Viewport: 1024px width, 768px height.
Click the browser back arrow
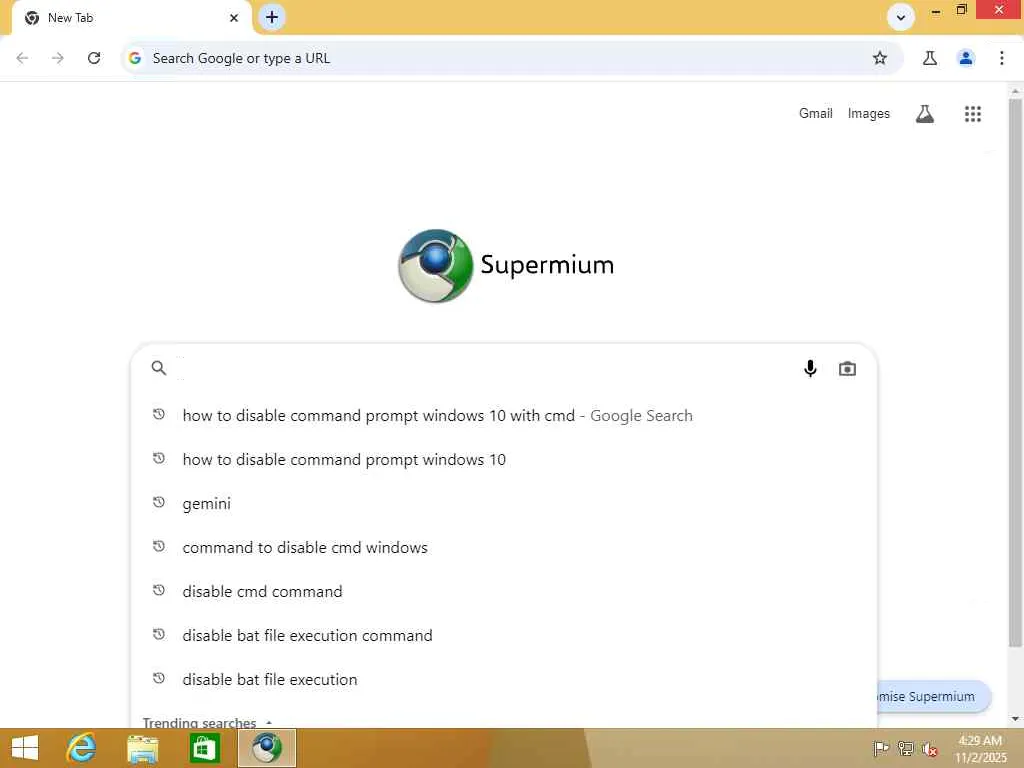coord(22,58)
